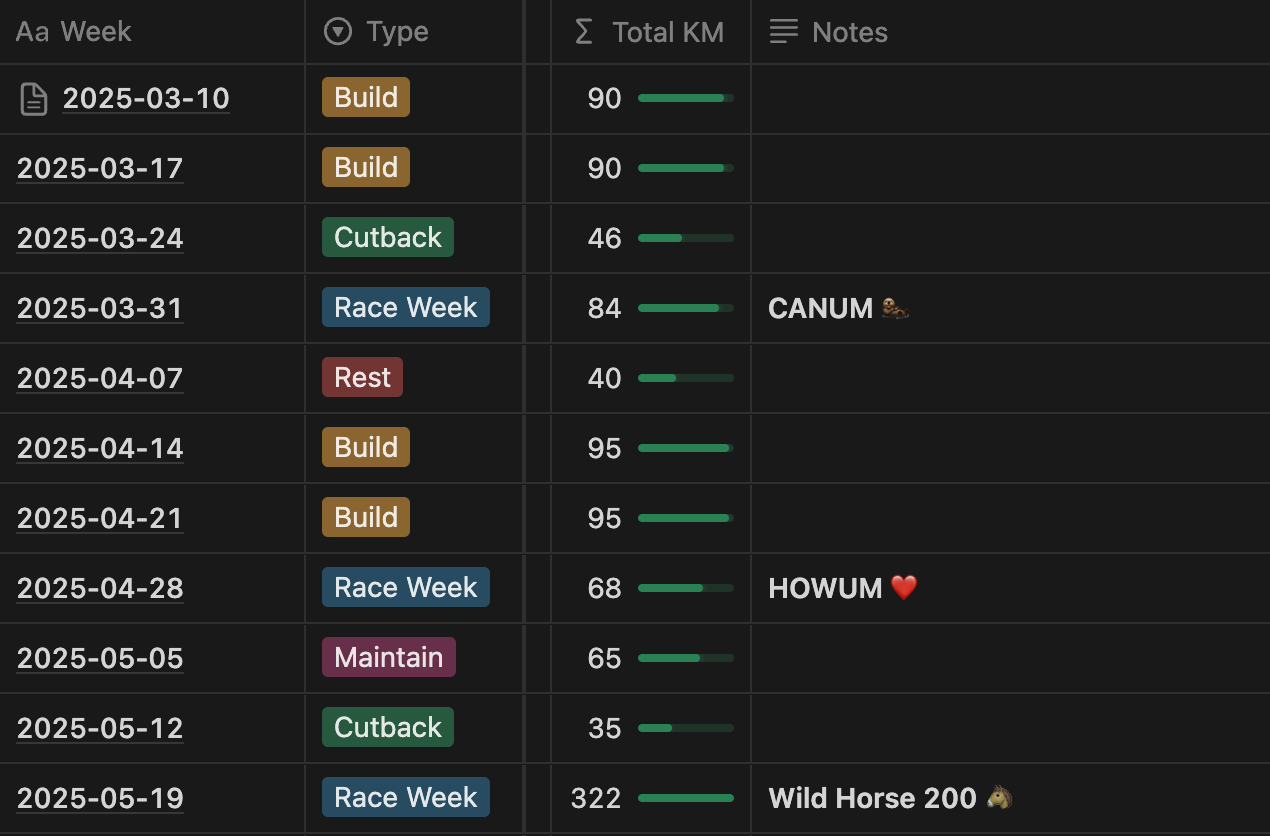Click the CANUM note cell
Image resolution: width=1270 pixels, height=836 pixels.
pos(1010,308)
